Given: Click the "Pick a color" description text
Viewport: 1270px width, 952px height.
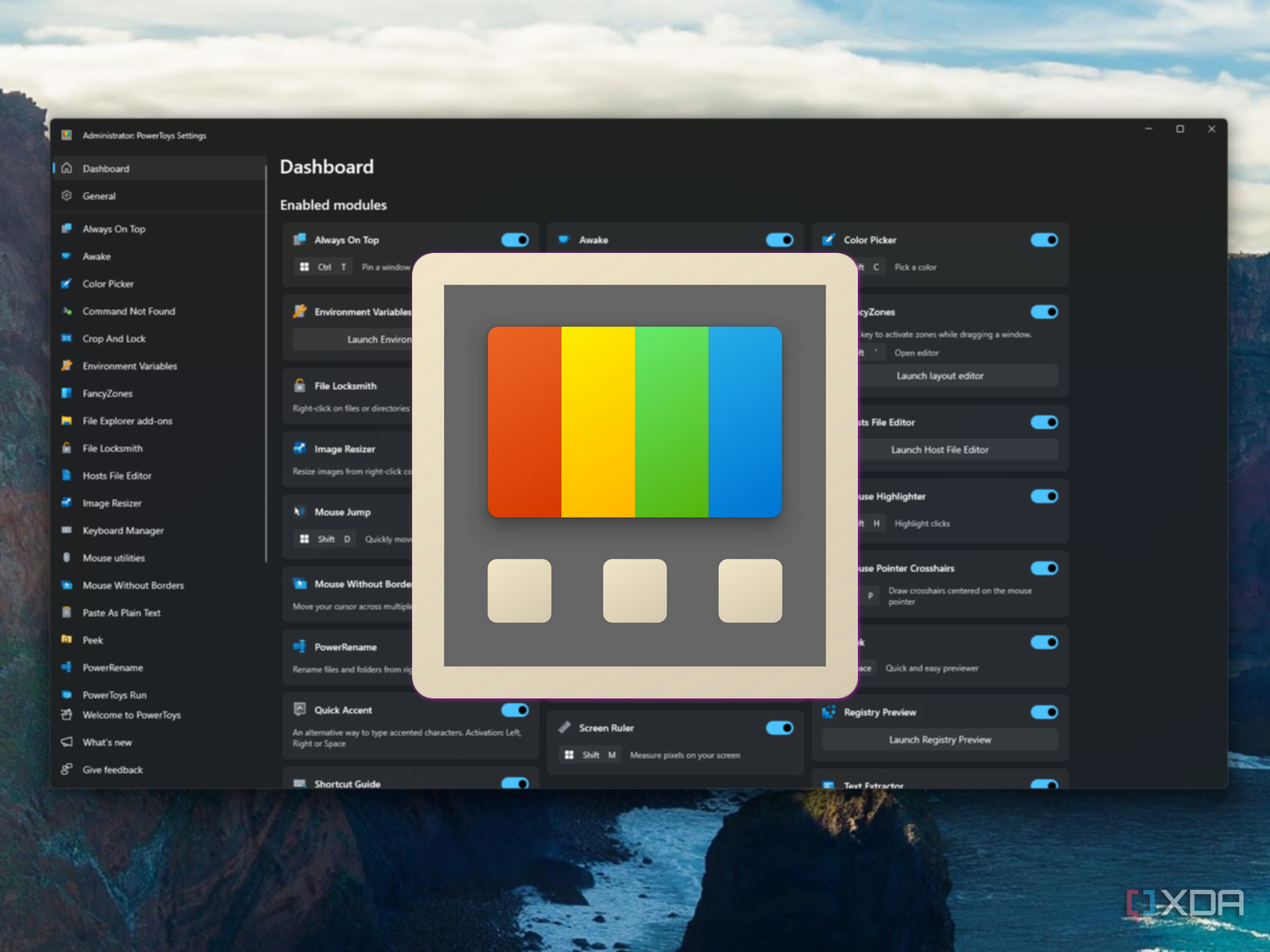Looking at the screenshot, I should point(915,267).
